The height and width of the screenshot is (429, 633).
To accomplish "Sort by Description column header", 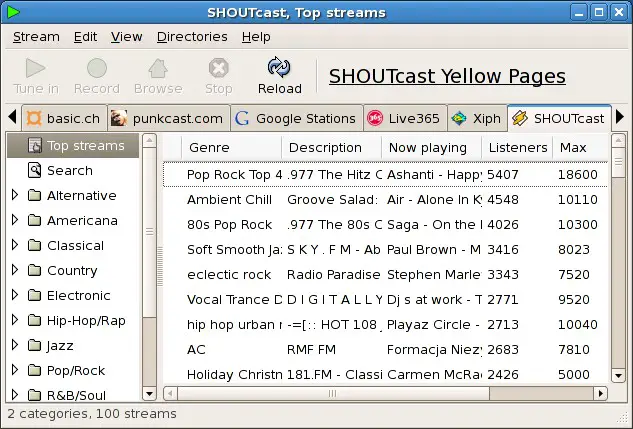I will (331, 148).
